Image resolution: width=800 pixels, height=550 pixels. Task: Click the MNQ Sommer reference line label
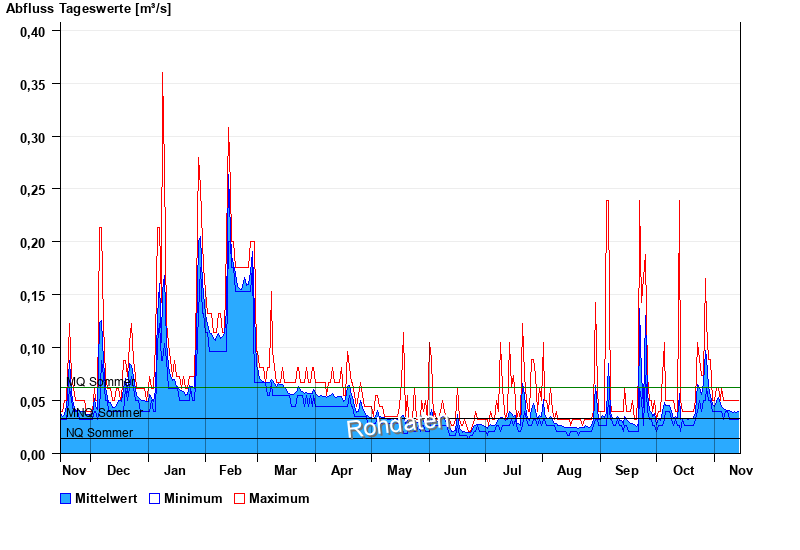(x=104, y=413)
